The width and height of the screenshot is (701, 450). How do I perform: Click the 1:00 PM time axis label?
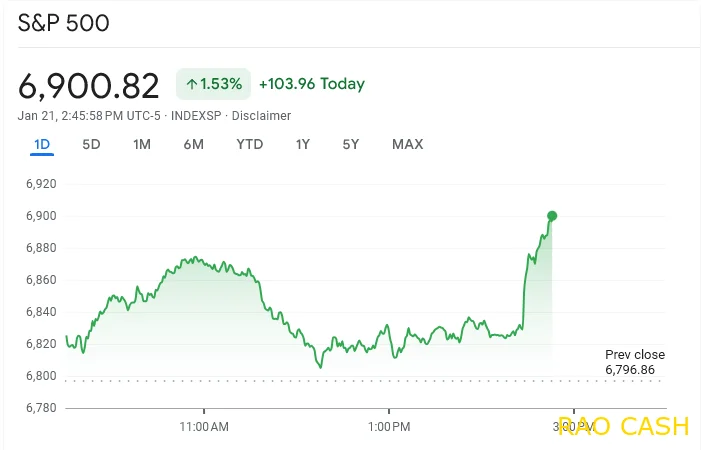pyautogui.click(x=388, y=427)
